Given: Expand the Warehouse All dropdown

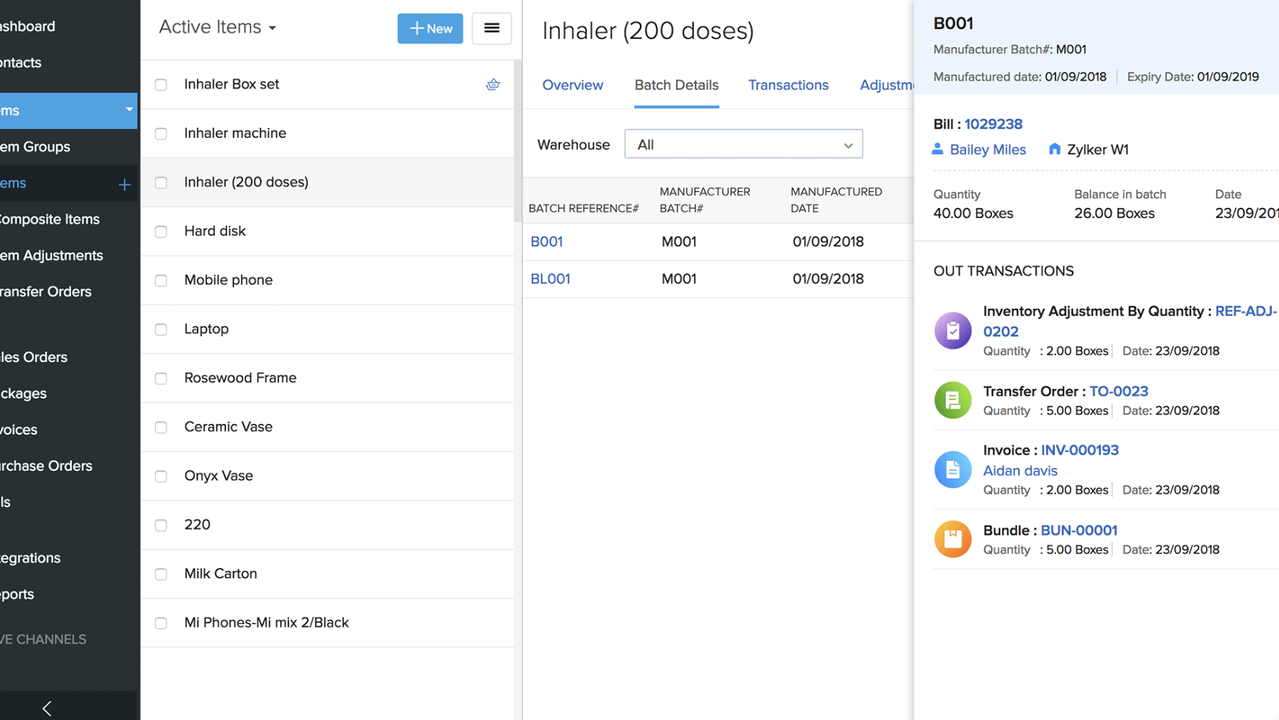Looking at the screenshot, I should coord(743,145).
